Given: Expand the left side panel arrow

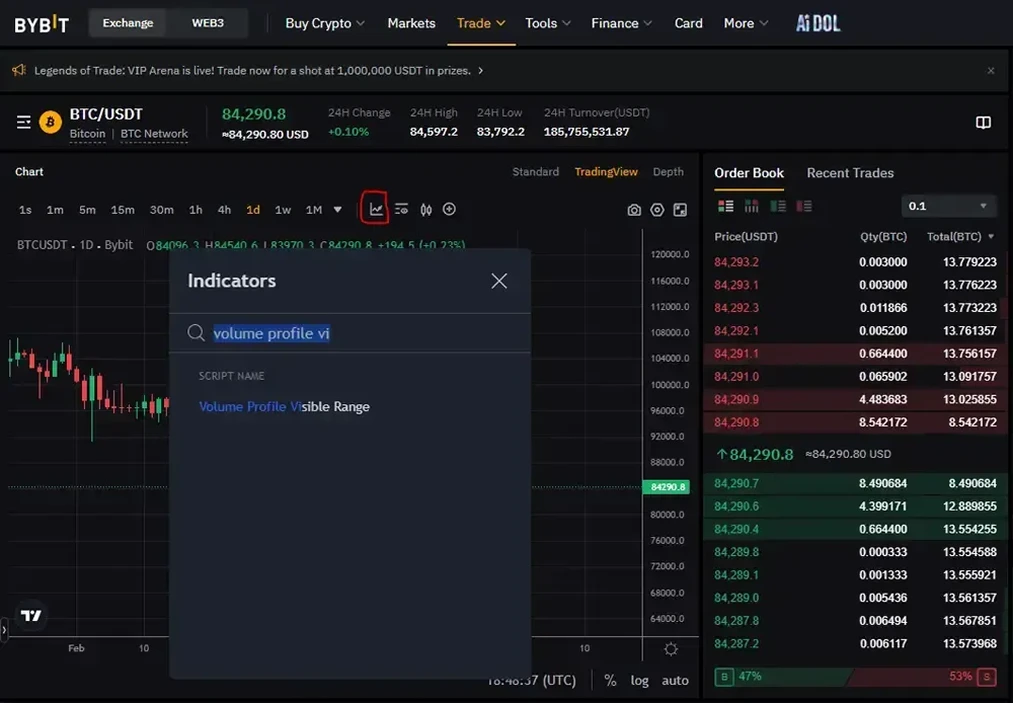Looking at the screenshot, I should coord(4,629).
